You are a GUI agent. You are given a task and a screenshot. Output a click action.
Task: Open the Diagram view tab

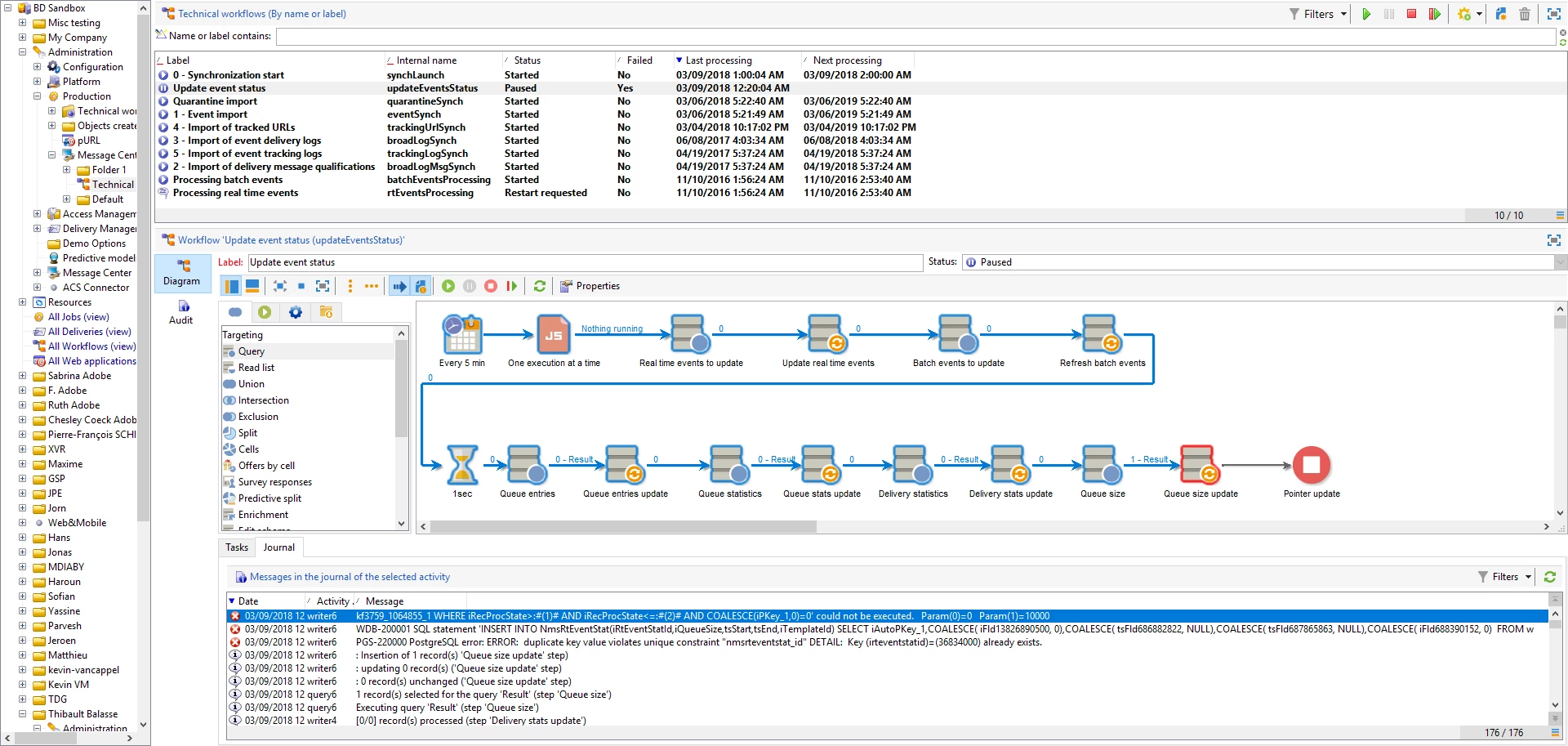click(181, 272)
